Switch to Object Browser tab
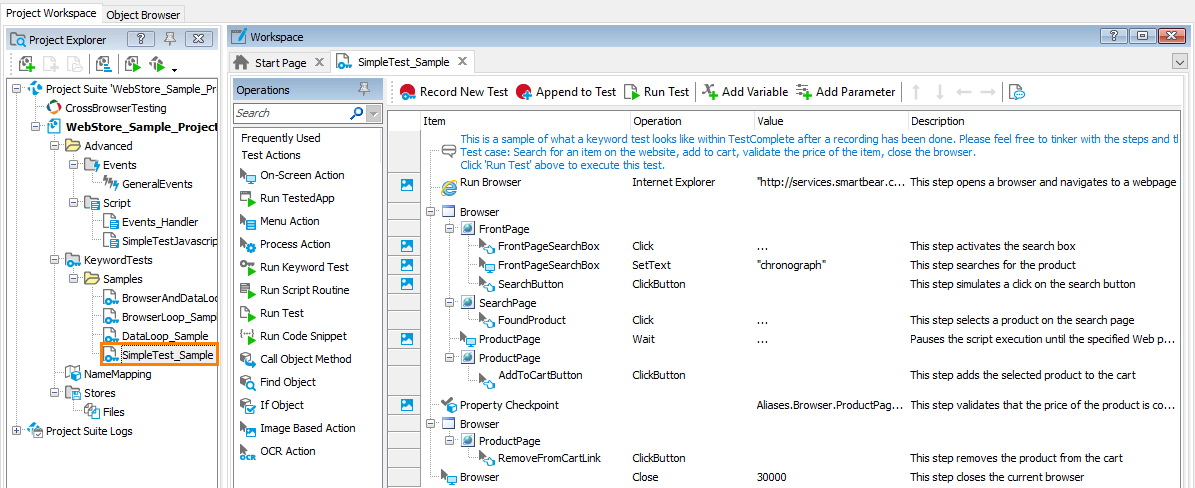The width and height of the screenshot is (1195, 488). pyautogui.click(x=143, y=14)
